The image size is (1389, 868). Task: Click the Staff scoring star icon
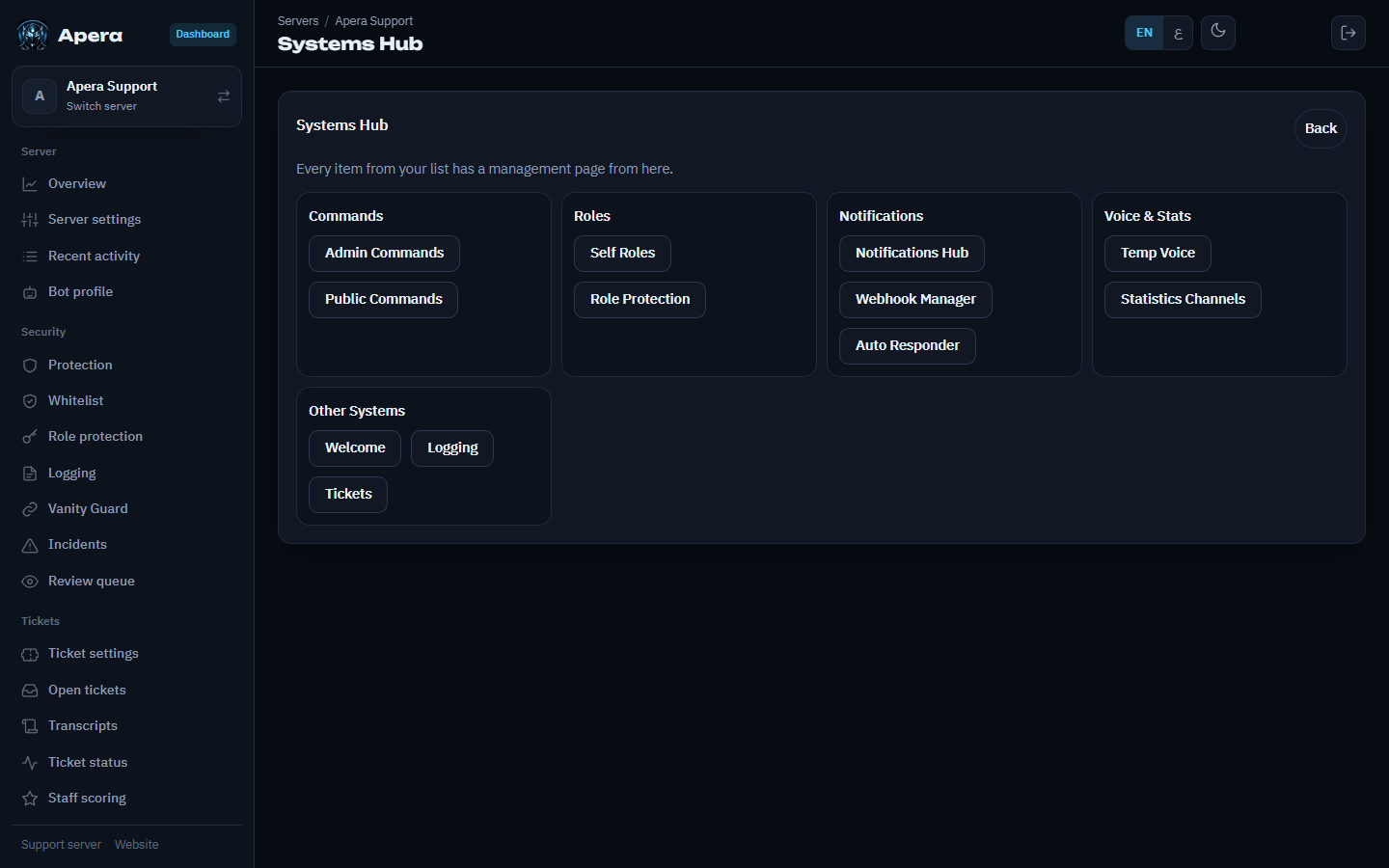(30, 799)
